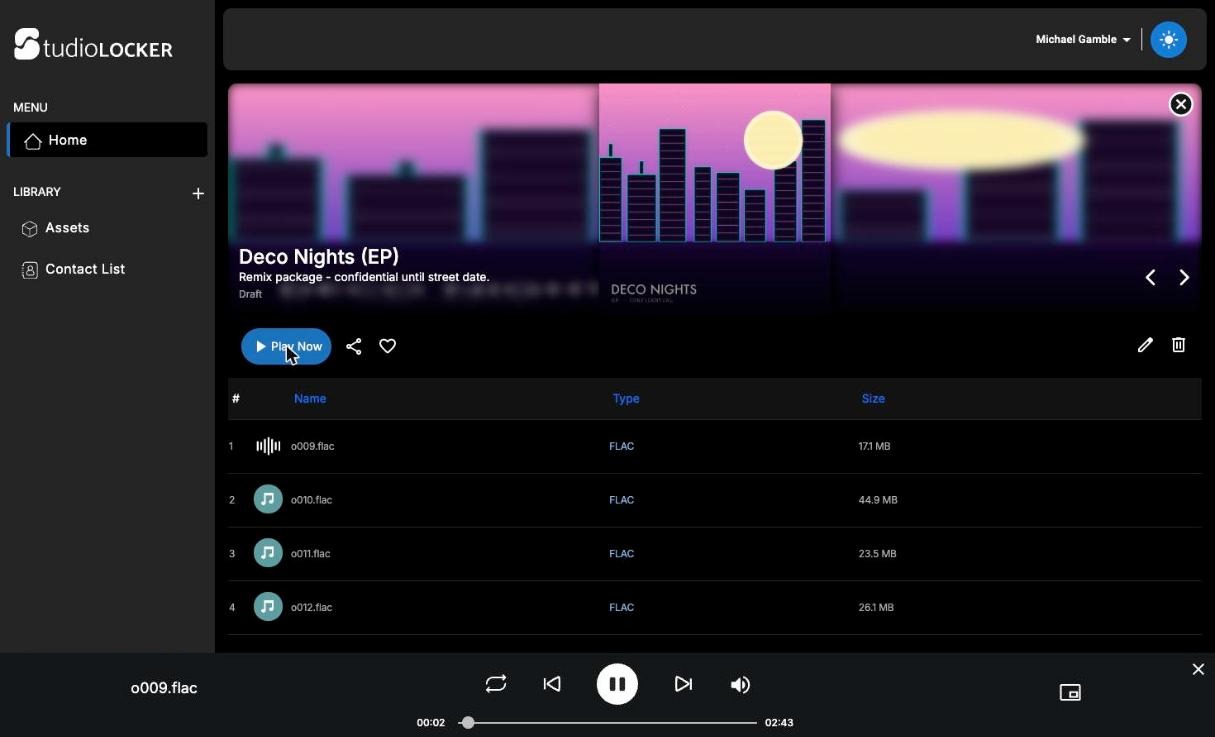Click the Play Now button
The image size is (1215, 737).
point(286,346)
